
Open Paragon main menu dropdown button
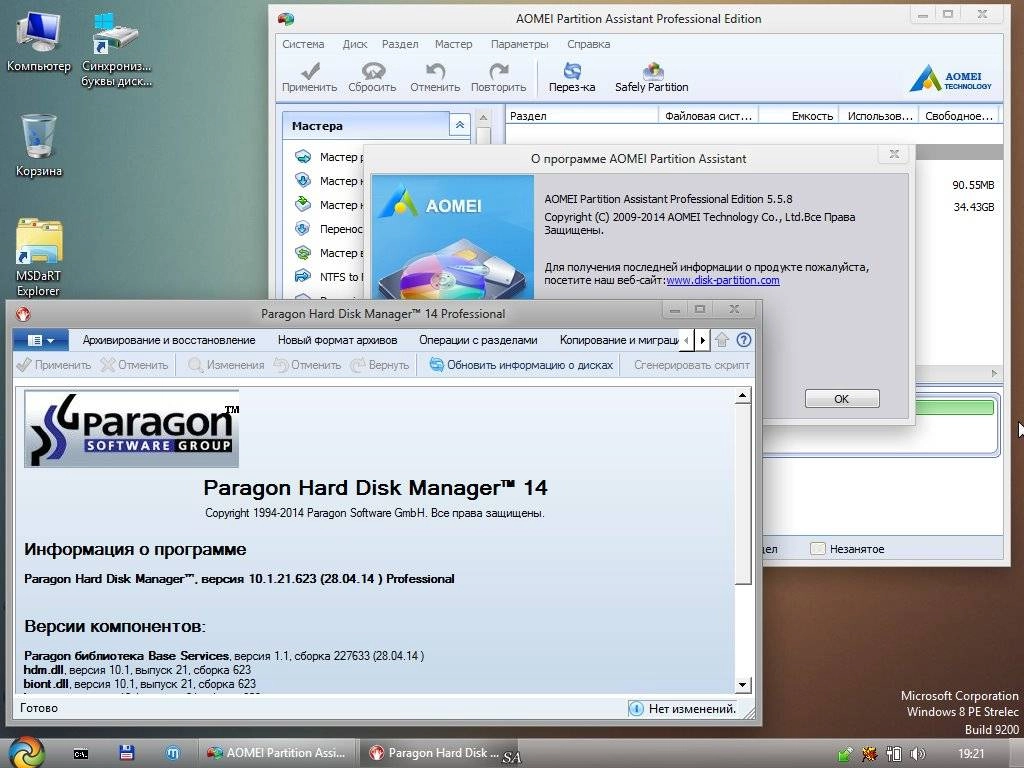pos(40,340)
